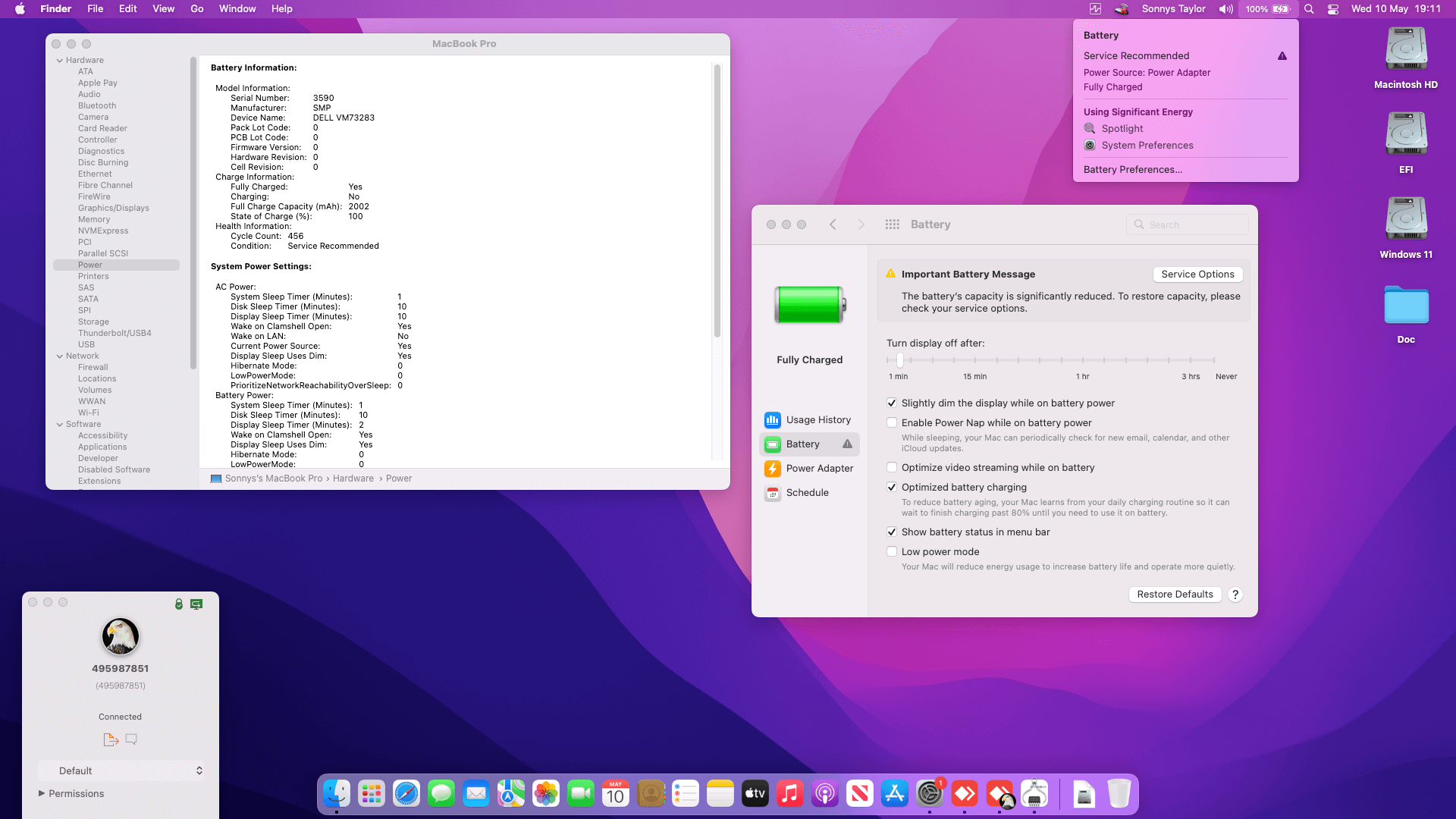1456x819 pixels.
Task: Open Reminders app in the Dock
Action: [686, 794]
